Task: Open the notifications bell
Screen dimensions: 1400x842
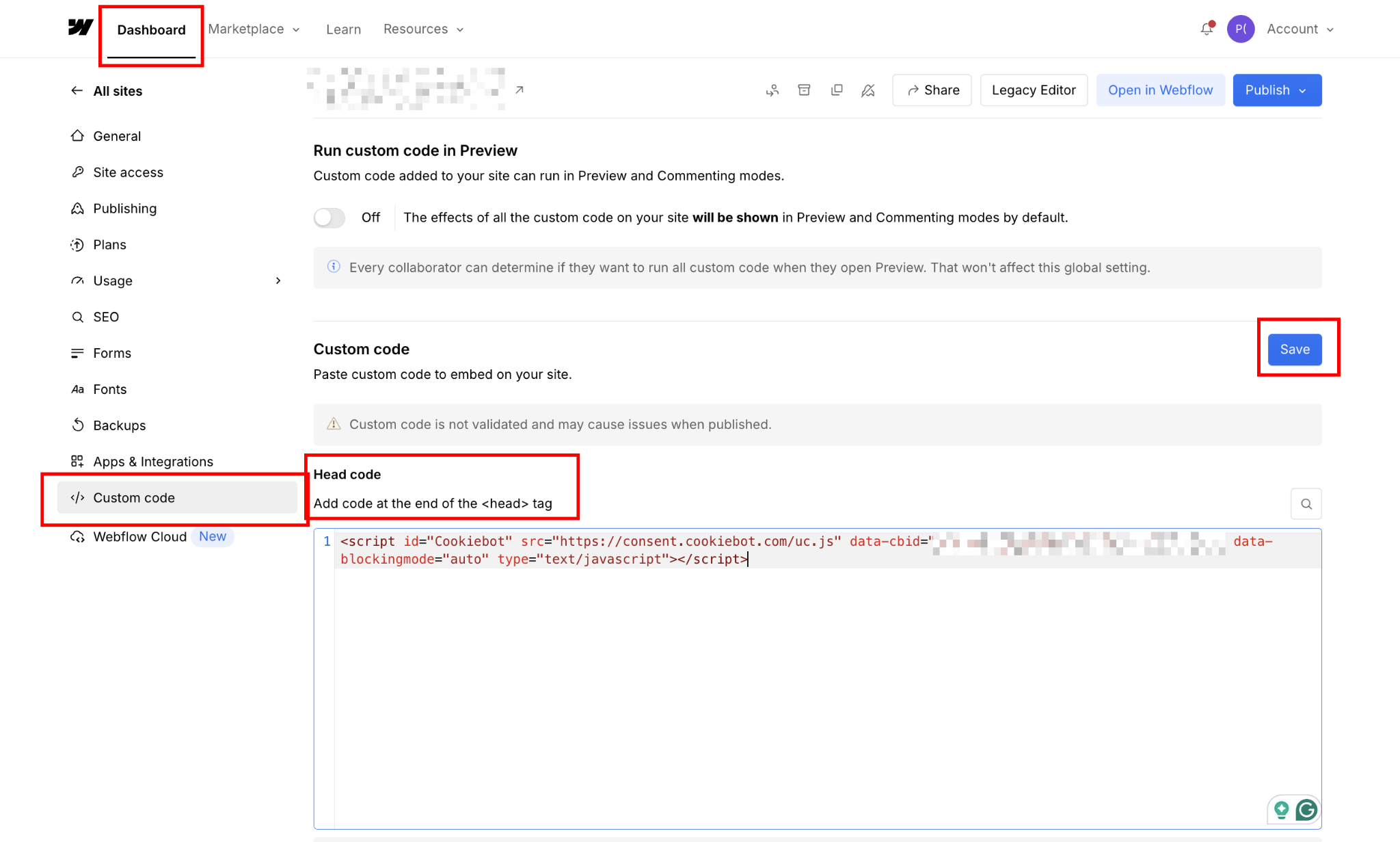Action: 1207,29
